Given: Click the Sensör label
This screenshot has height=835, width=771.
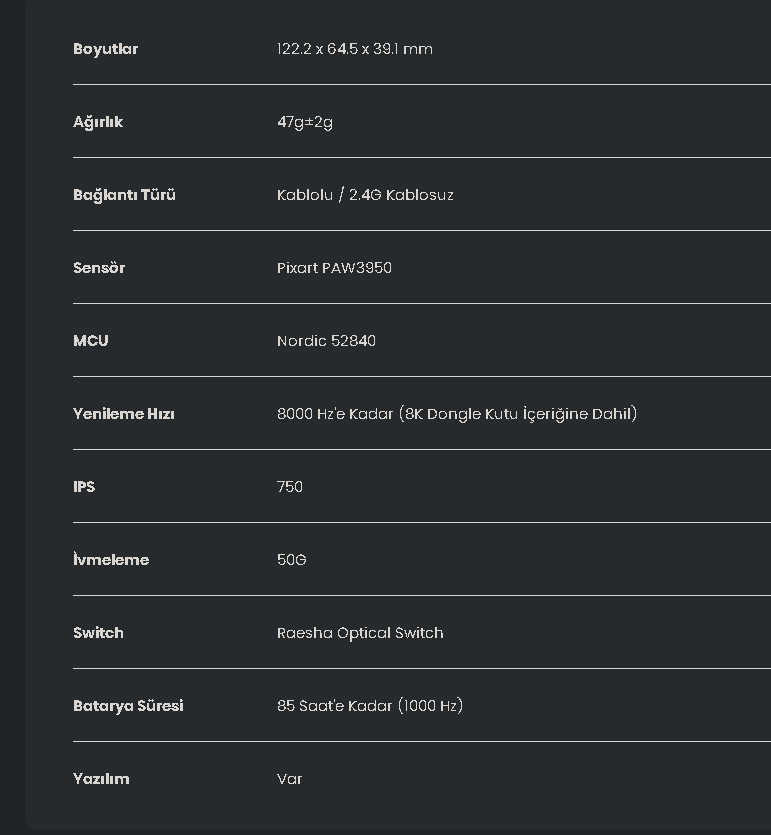Looking at the screenshot, I should [x=99, y=268].
